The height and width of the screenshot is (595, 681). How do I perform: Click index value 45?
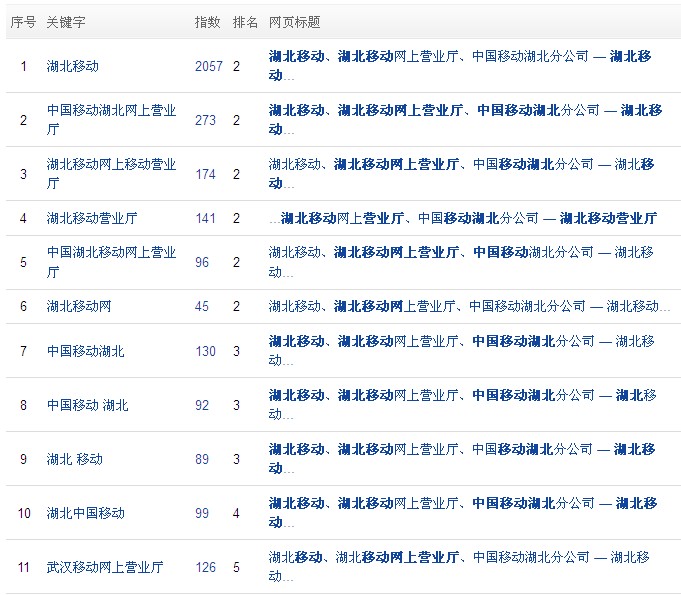[202, 307]
